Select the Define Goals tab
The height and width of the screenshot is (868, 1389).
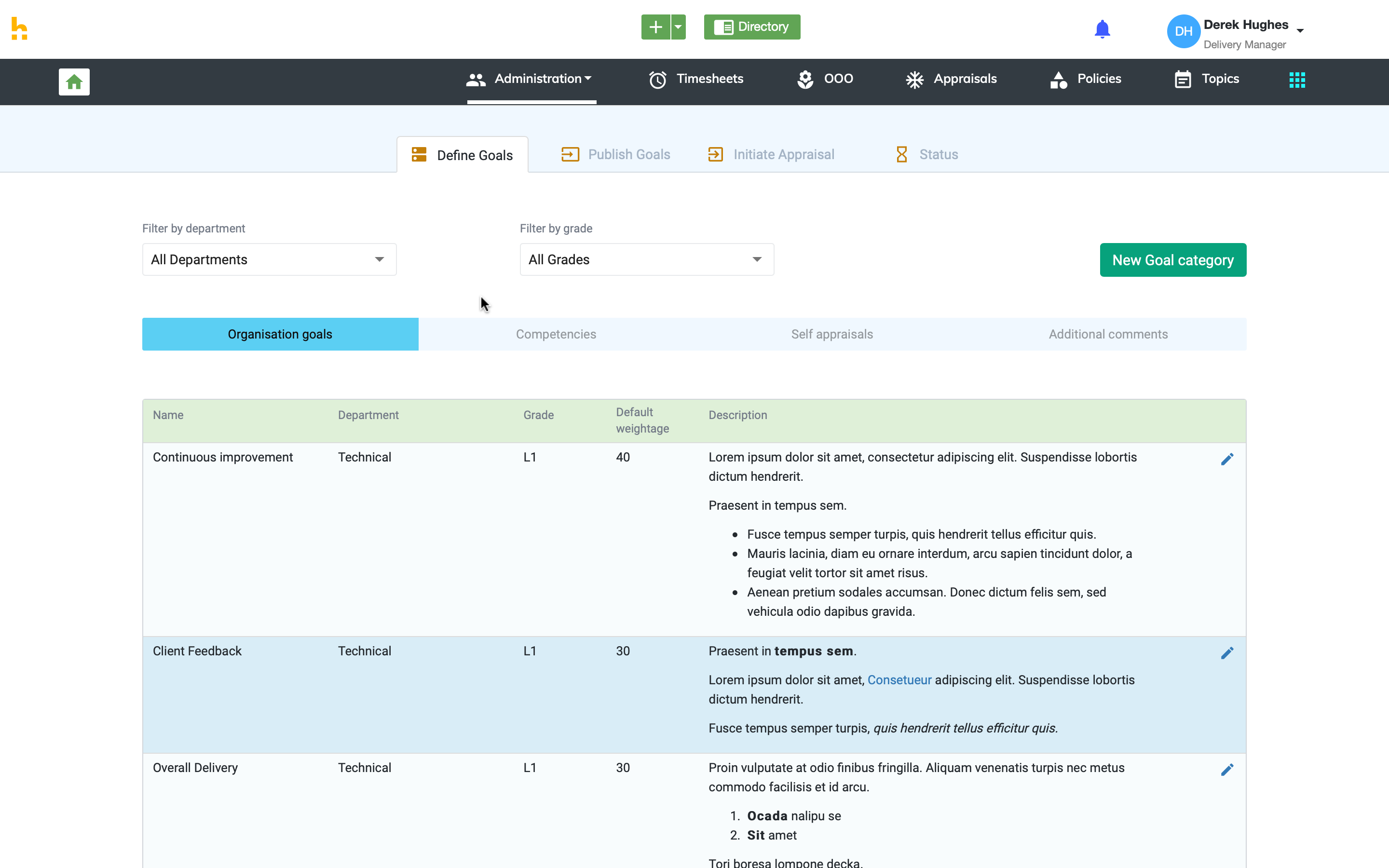[x=462, y=154]
